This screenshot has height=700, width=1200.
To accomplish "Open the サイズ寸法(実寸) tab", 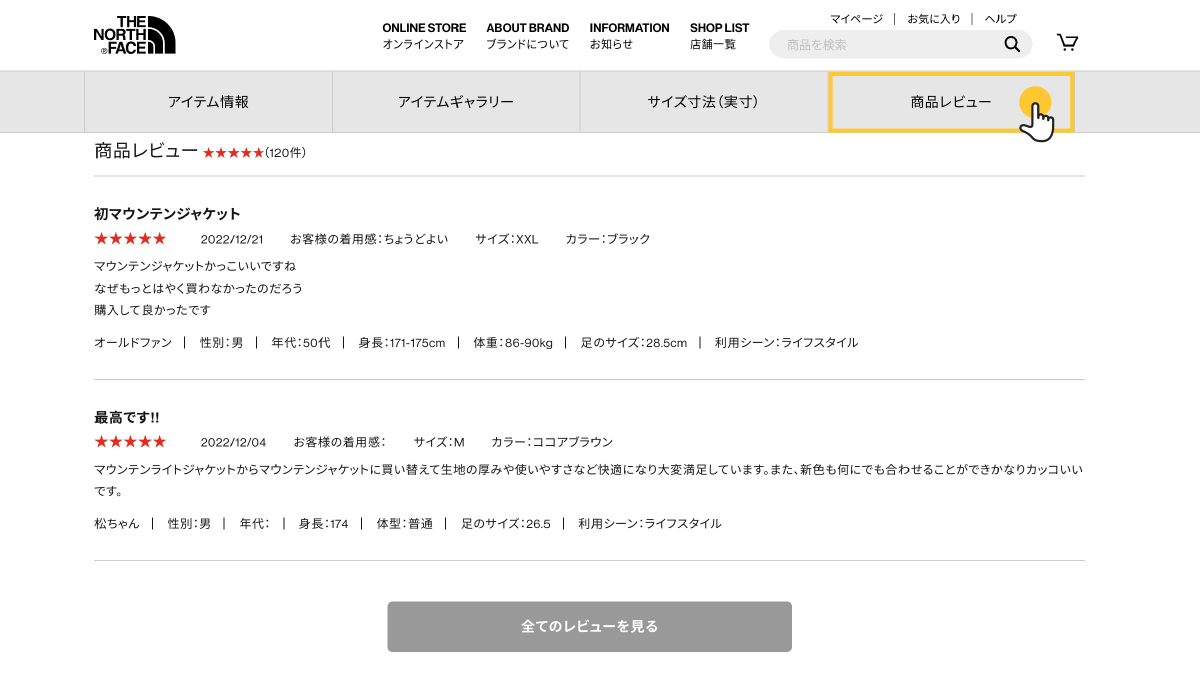I will (x=703, y=102).
